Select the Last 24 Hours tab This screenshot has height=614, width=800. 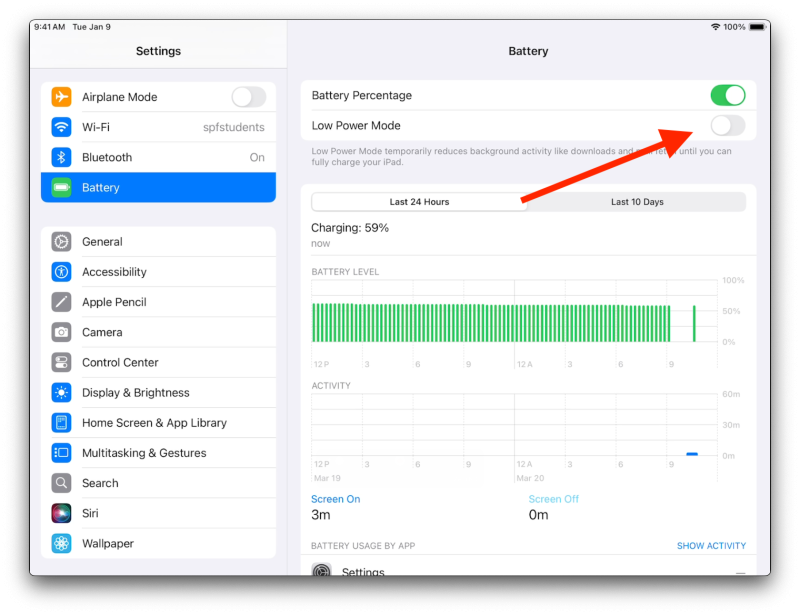pyautogui.click(x=420, y=201)
